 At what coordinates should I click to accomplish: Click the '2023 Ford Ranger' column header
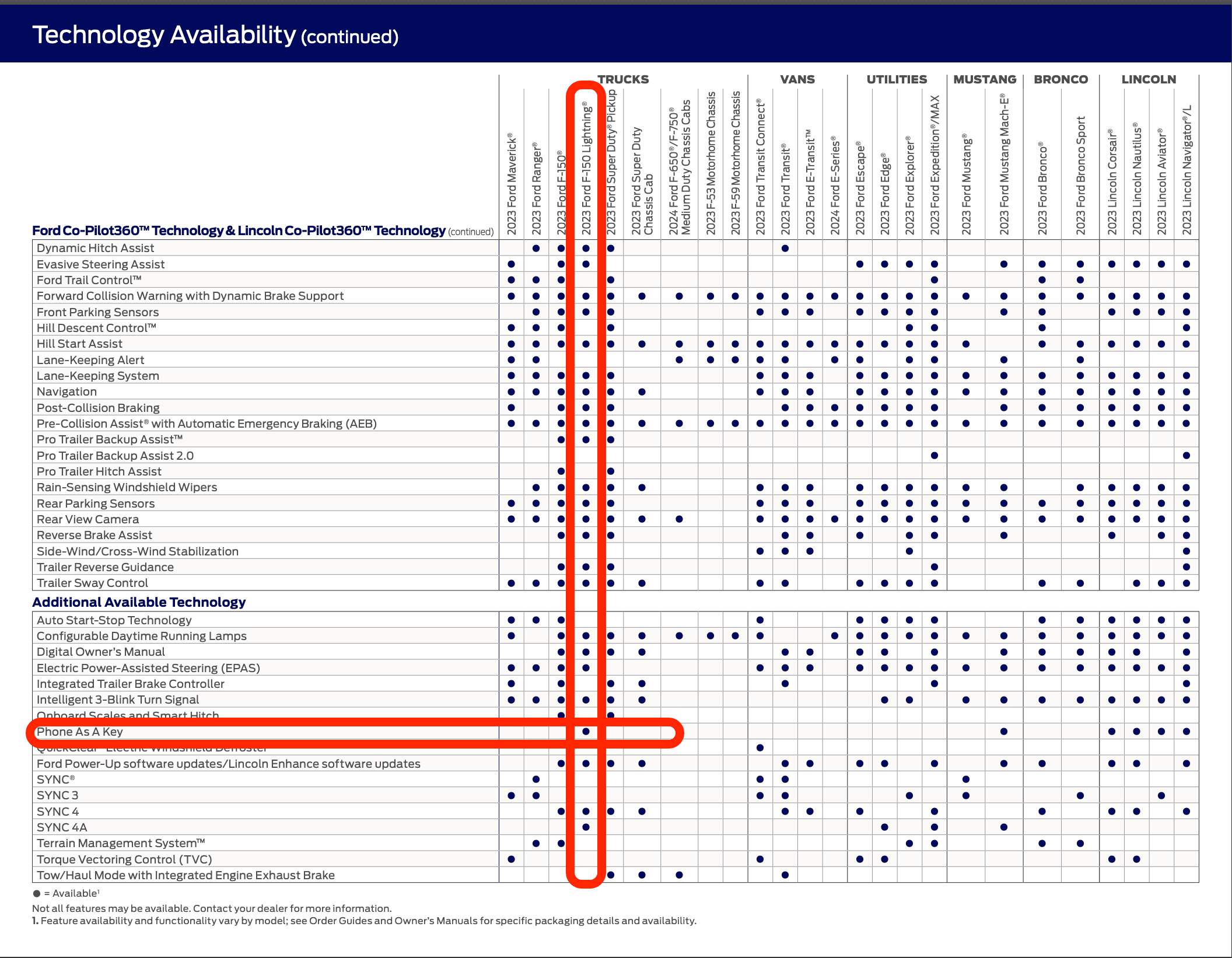coord(536,188)
